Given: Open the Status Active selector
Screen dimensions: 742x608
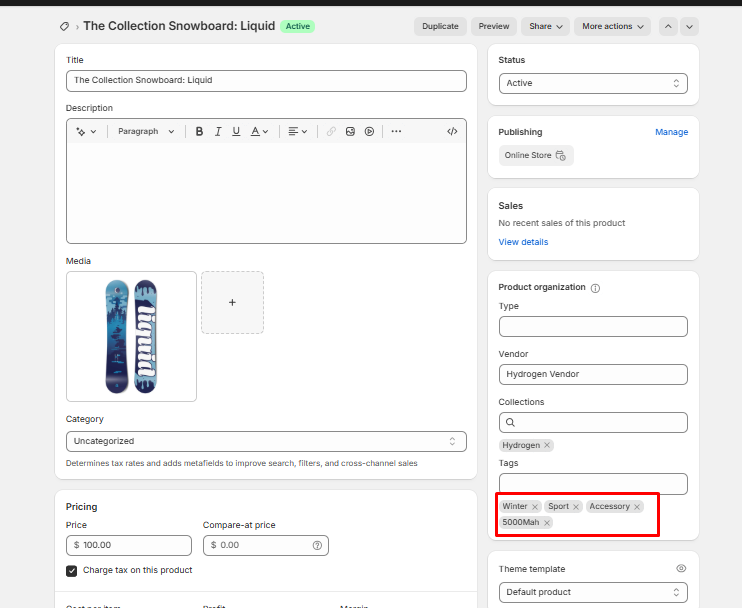Looking at the screenshot, I should pyautogui.click(x=593, y=83).
